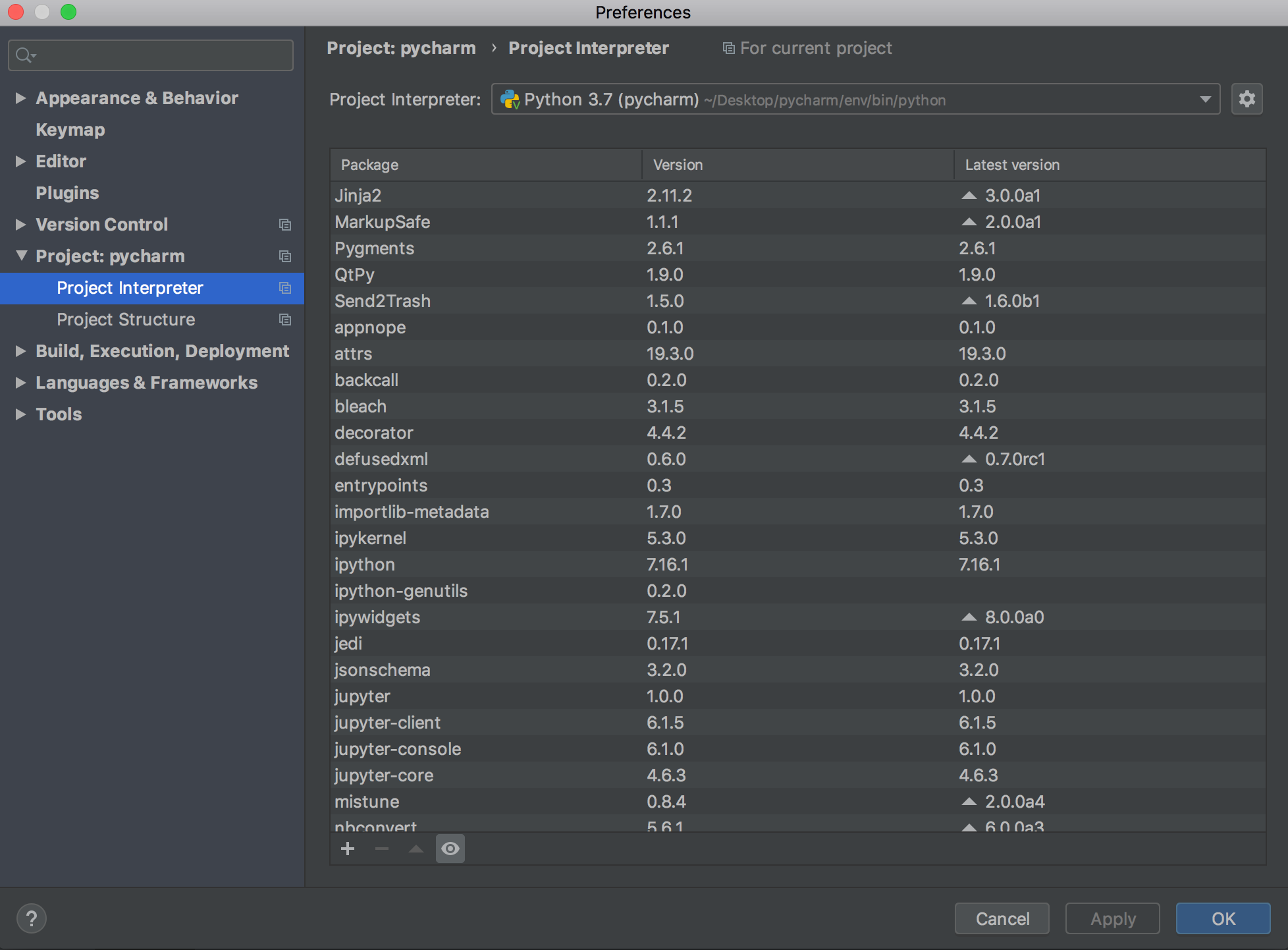Screen dimensions: 1288x950
Task: Select the importlib-metadata package row
Action: pos(798,512)
